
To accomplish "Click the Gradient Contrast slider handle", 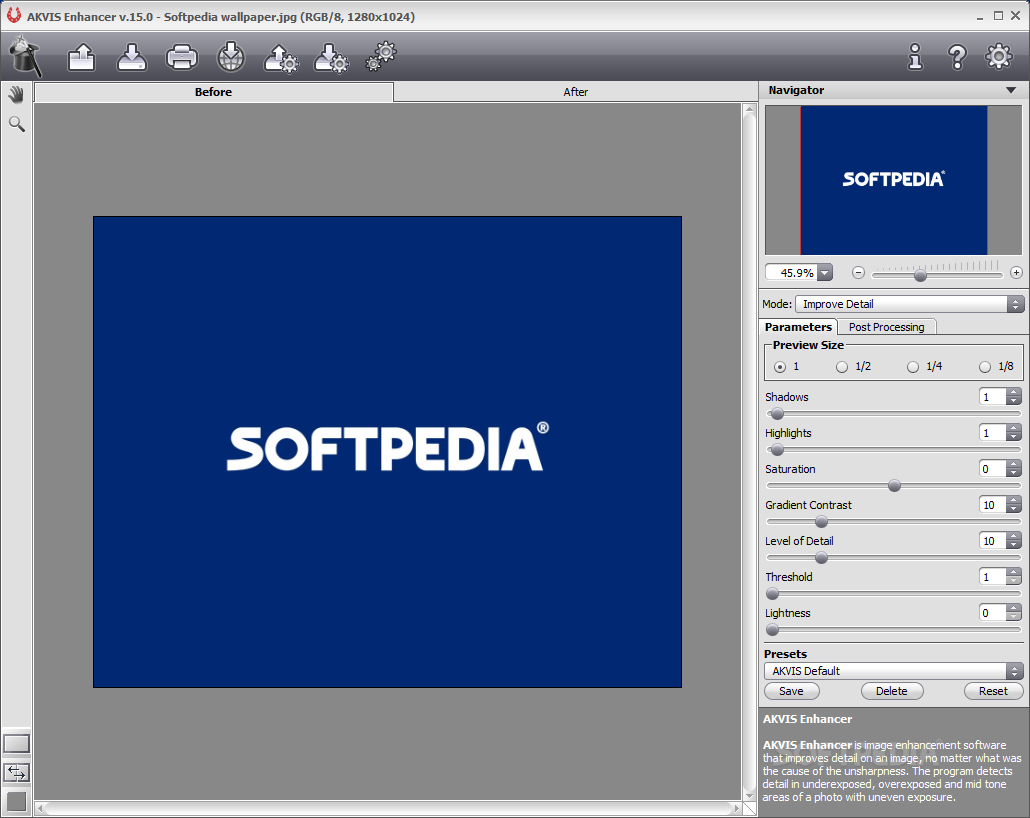I will pyautogui.click(x=821, y=522).
